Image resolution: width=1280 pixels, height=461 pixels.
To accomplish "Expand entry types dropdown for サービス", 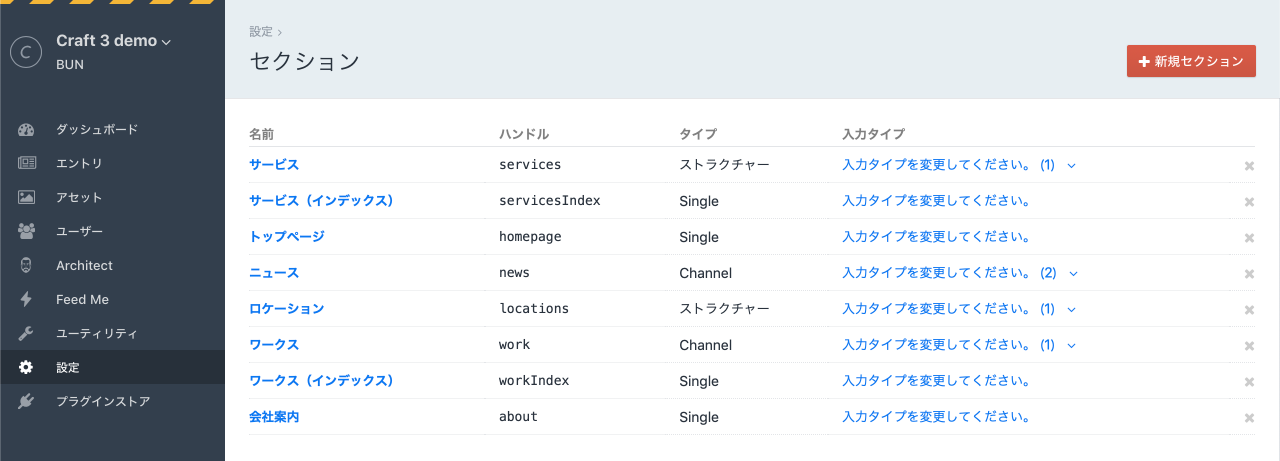I will [1072, 165].
